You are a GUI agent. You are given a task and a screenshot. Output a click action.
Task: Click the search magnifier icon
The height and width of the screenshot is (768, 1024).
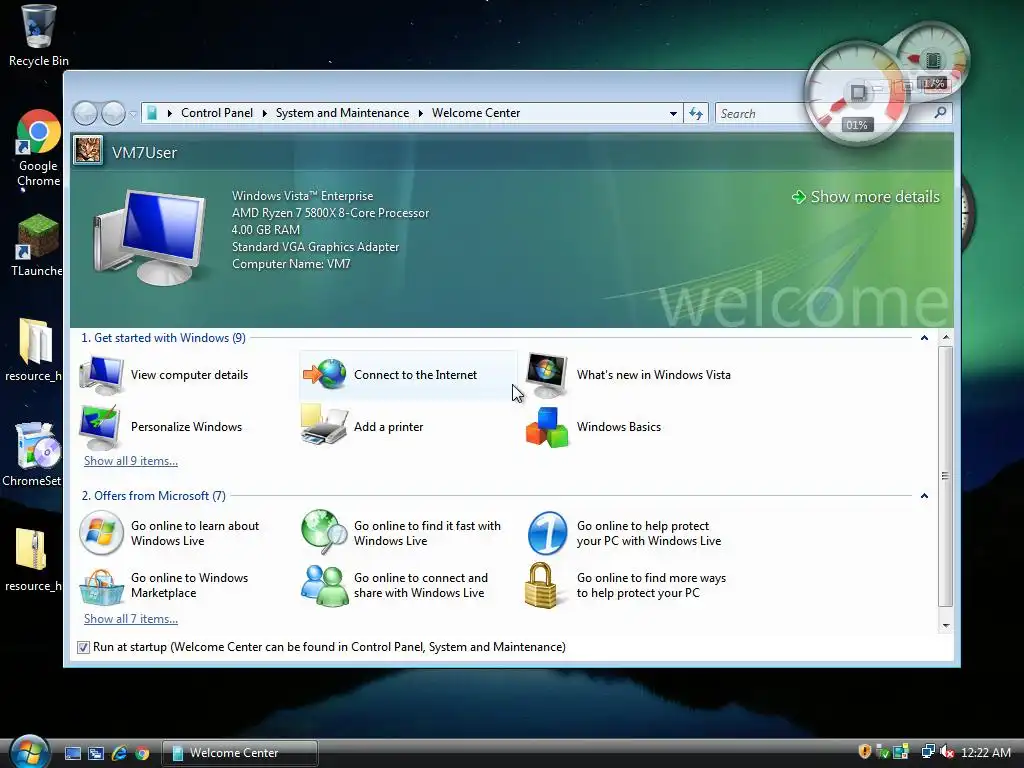[x=940, y=112]
